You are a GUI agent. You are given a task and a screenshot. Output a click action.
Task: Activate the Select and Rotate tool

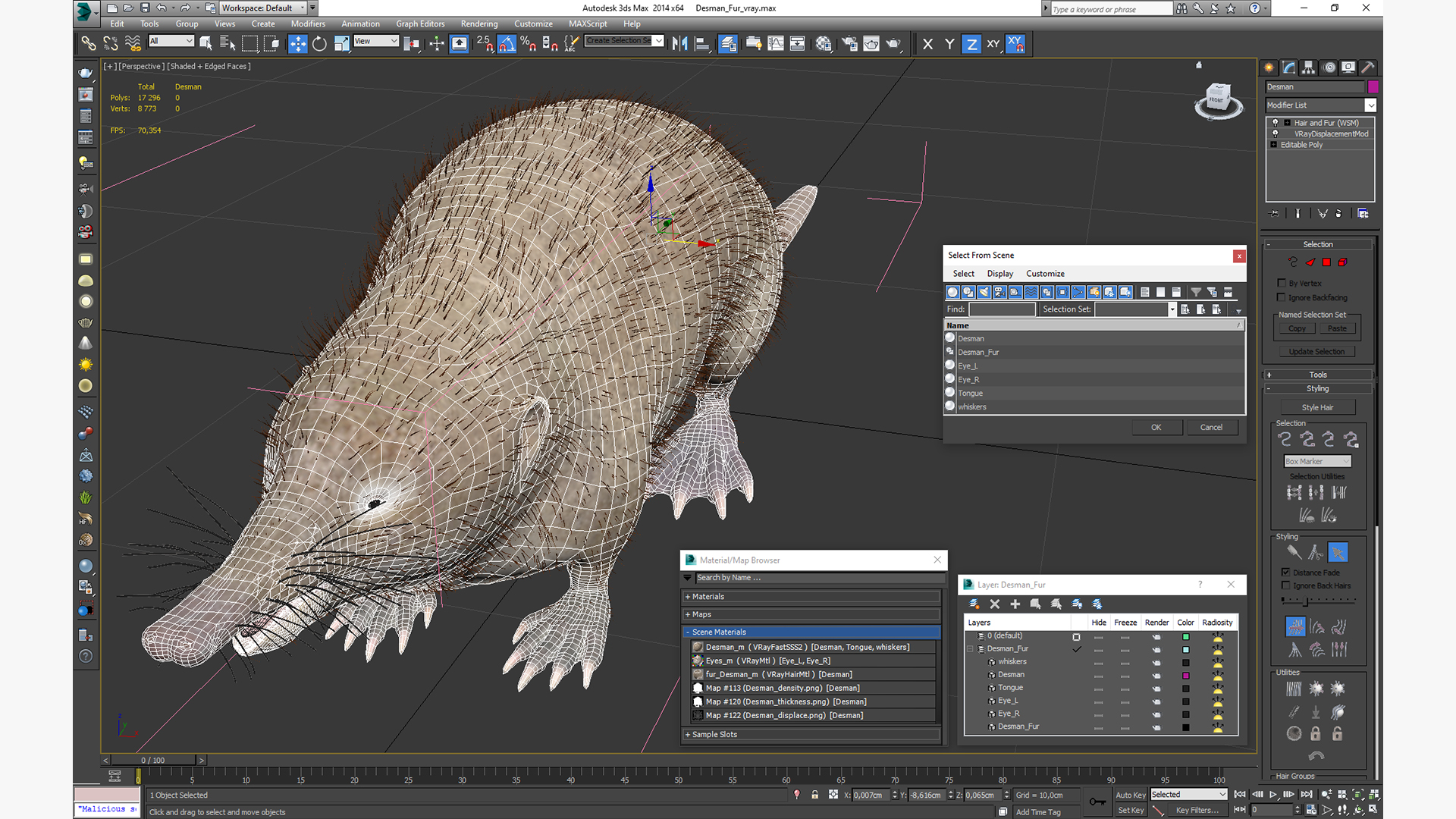(320, 44)
